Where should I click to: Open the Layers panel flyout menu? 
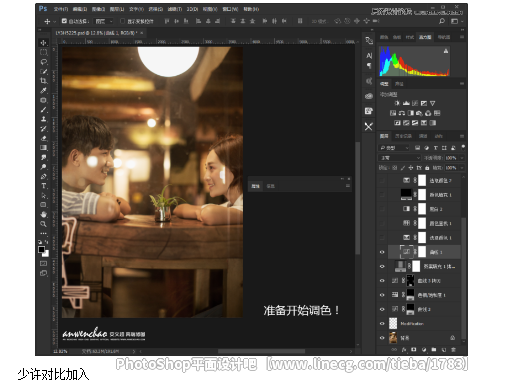[x=462, y=136]
